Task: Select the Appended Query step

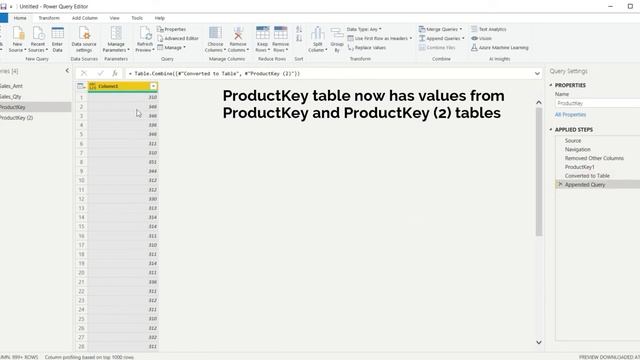Action: pos(598,184)
